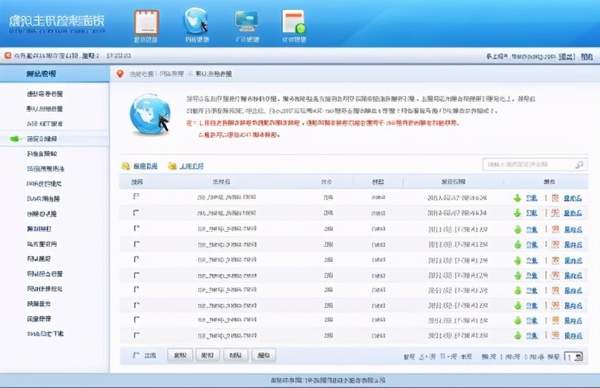The image size is (600, 388).
Task: Open the page number dropdown at bottom right
Action: click(x=574, y=357)
